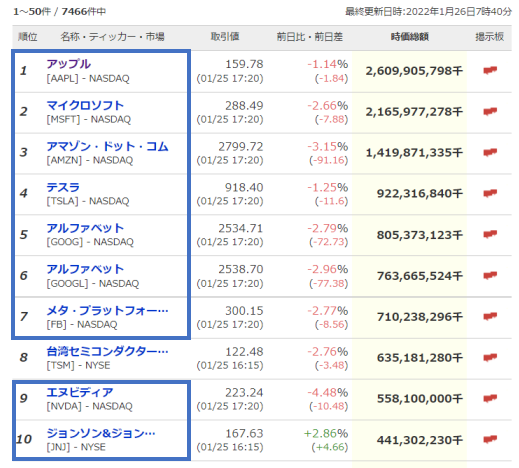Open the message board icon for Microsoft
This screenshot has height=468, width=519.
coord(490,111)
